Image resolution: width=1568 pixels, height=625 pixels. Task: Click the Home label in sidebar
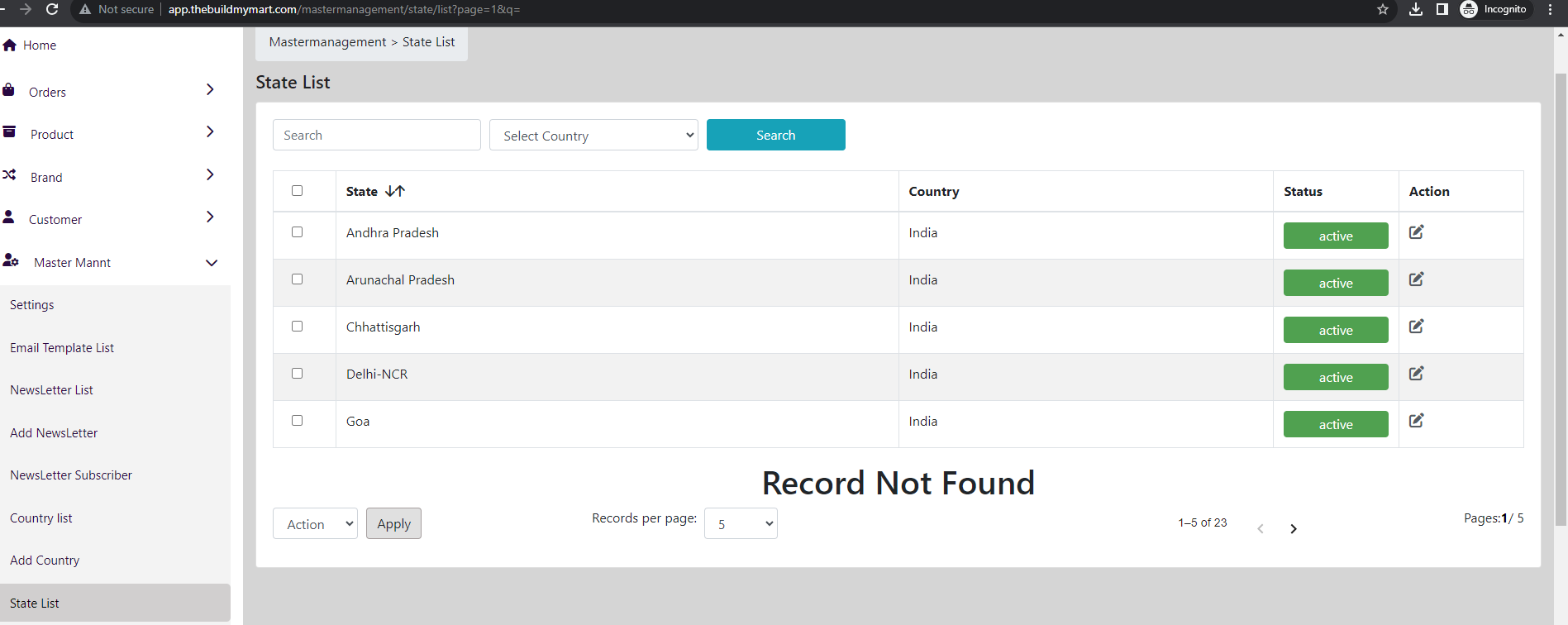pos(40,45)
